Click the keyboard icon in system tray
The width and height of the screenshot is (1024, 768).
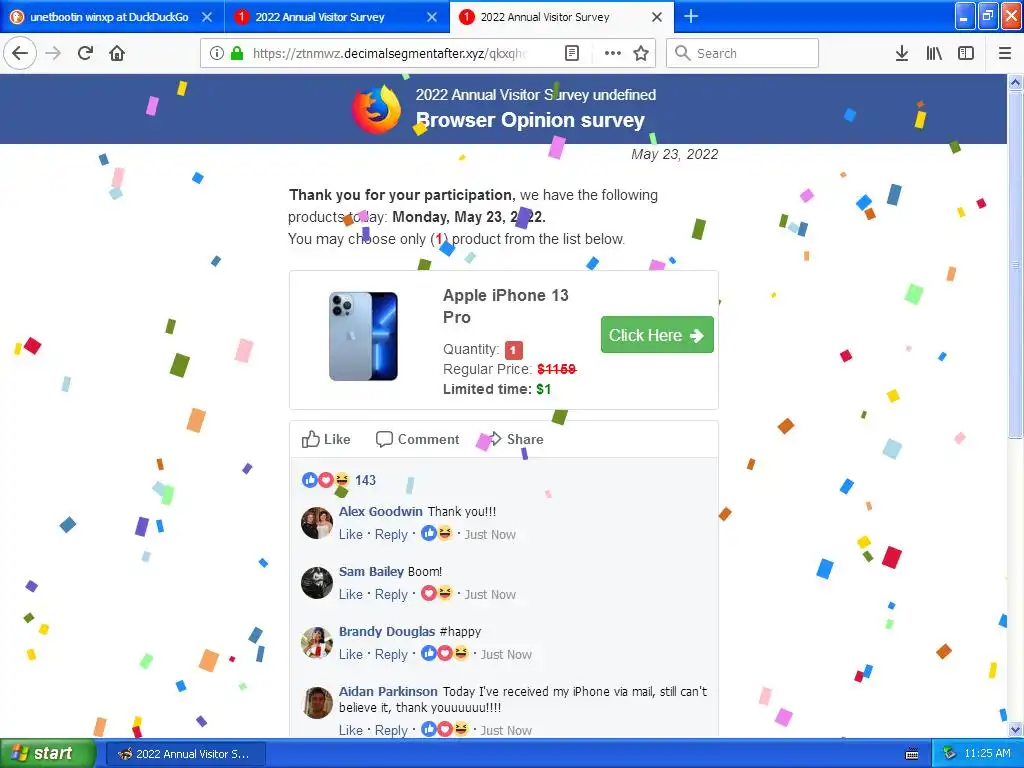(x=912, y=754)
